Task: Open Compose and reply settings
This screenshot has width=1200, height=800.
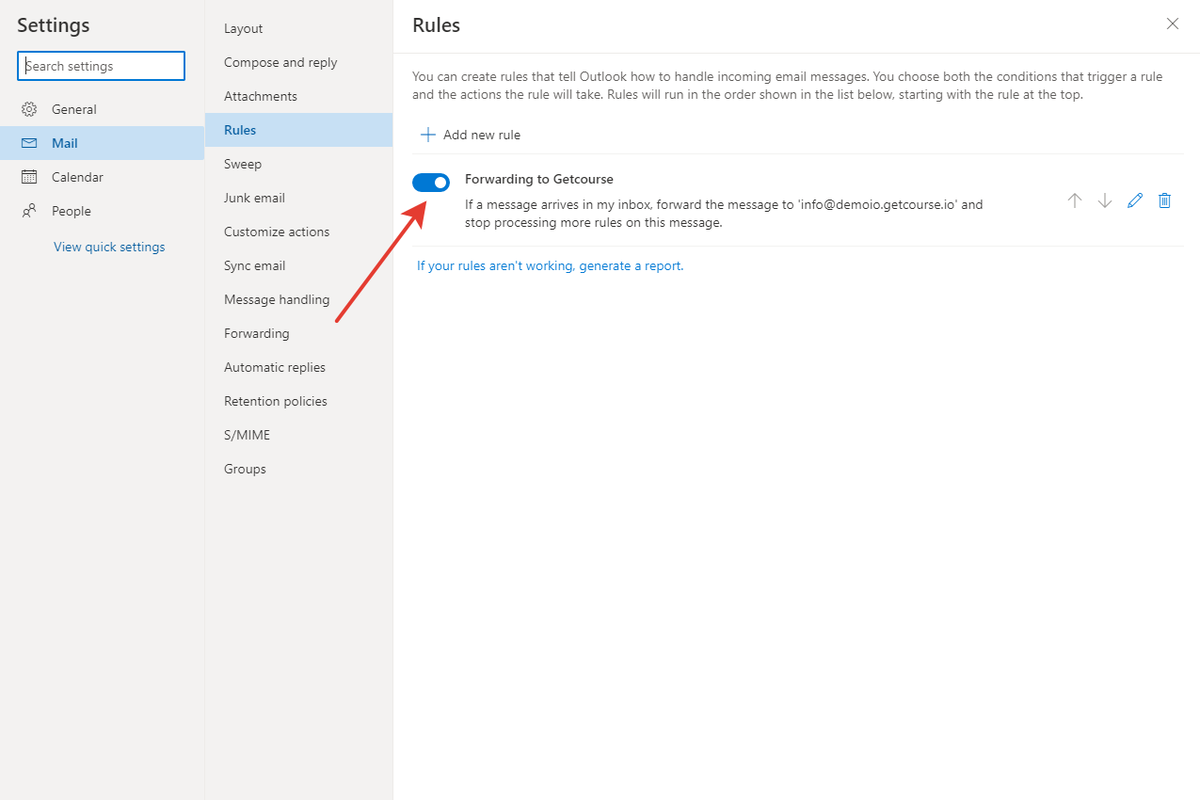Action: (x=299, y=62)
